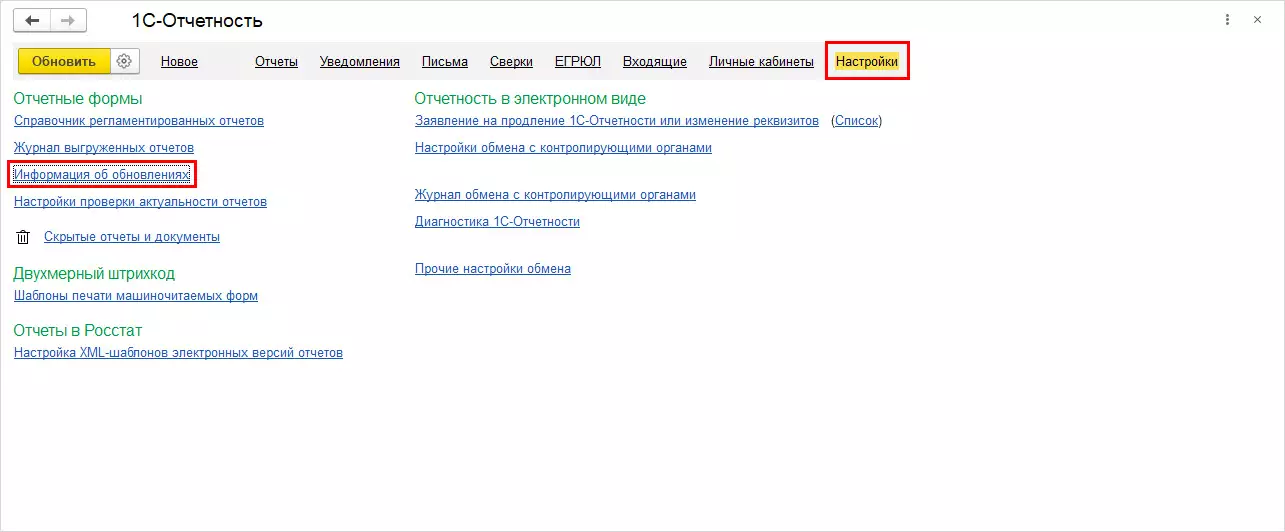Screen dimensions: 1285x532
Task: Open Шаблоны печати машиночитаемых форм
Action: click(x=136, y=296)
